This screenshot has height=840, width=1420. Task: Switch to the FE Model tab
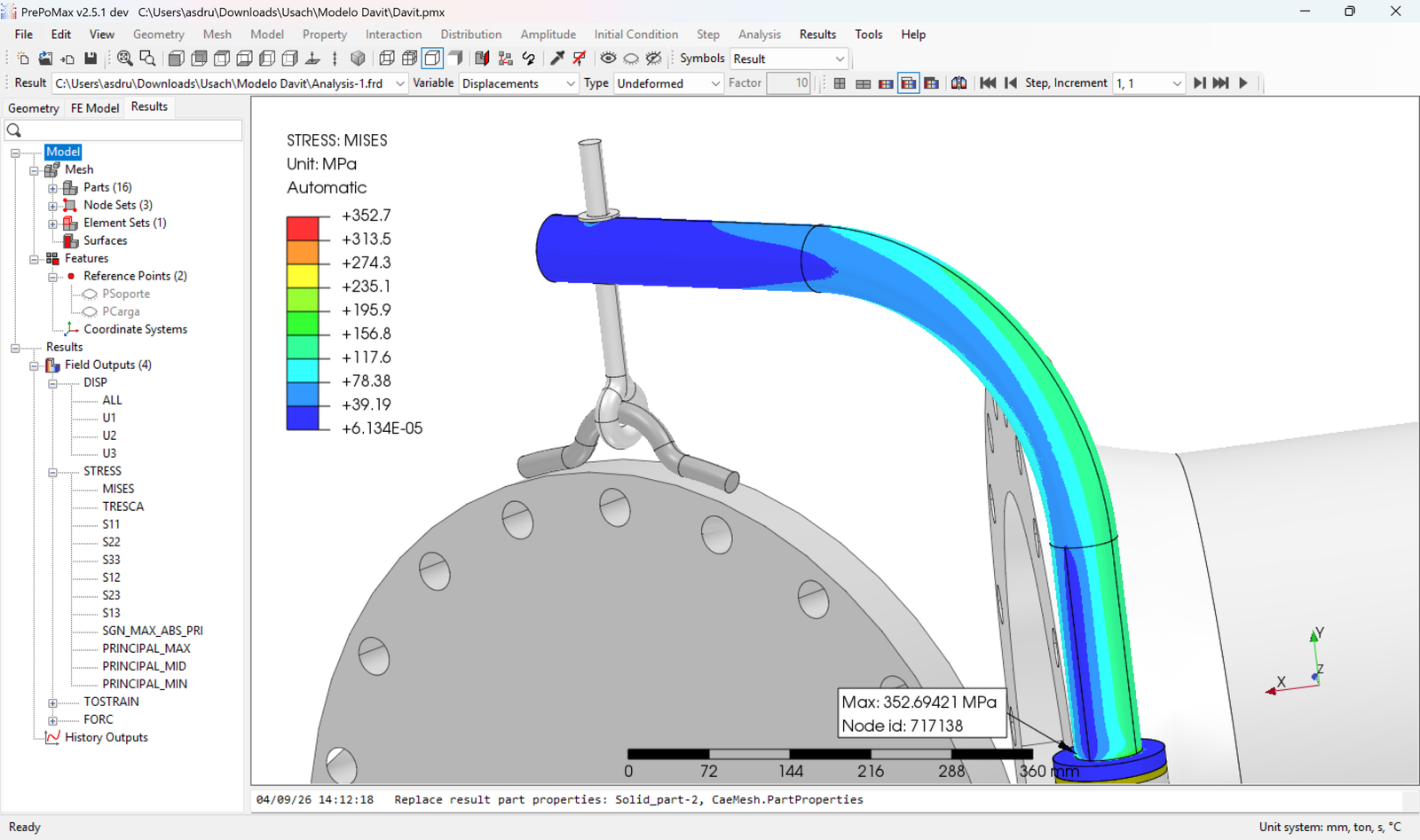pos(95,107)
